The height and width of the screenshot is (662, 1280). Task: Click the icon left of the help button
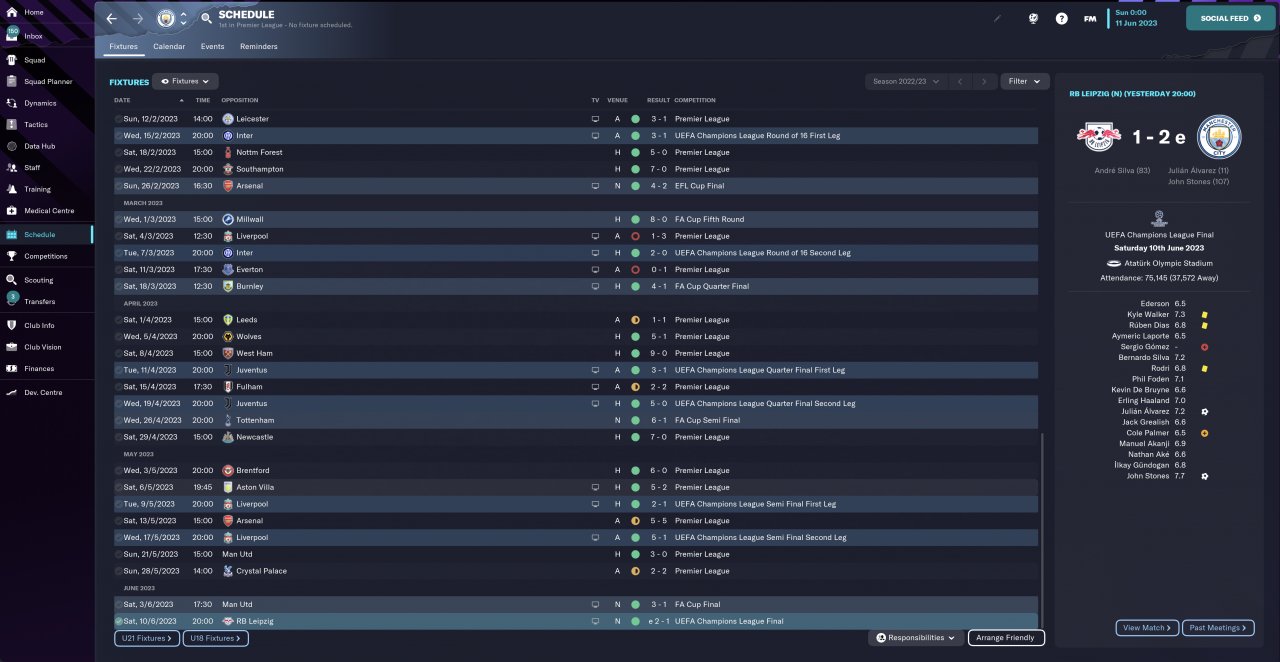pos(1033,18)
